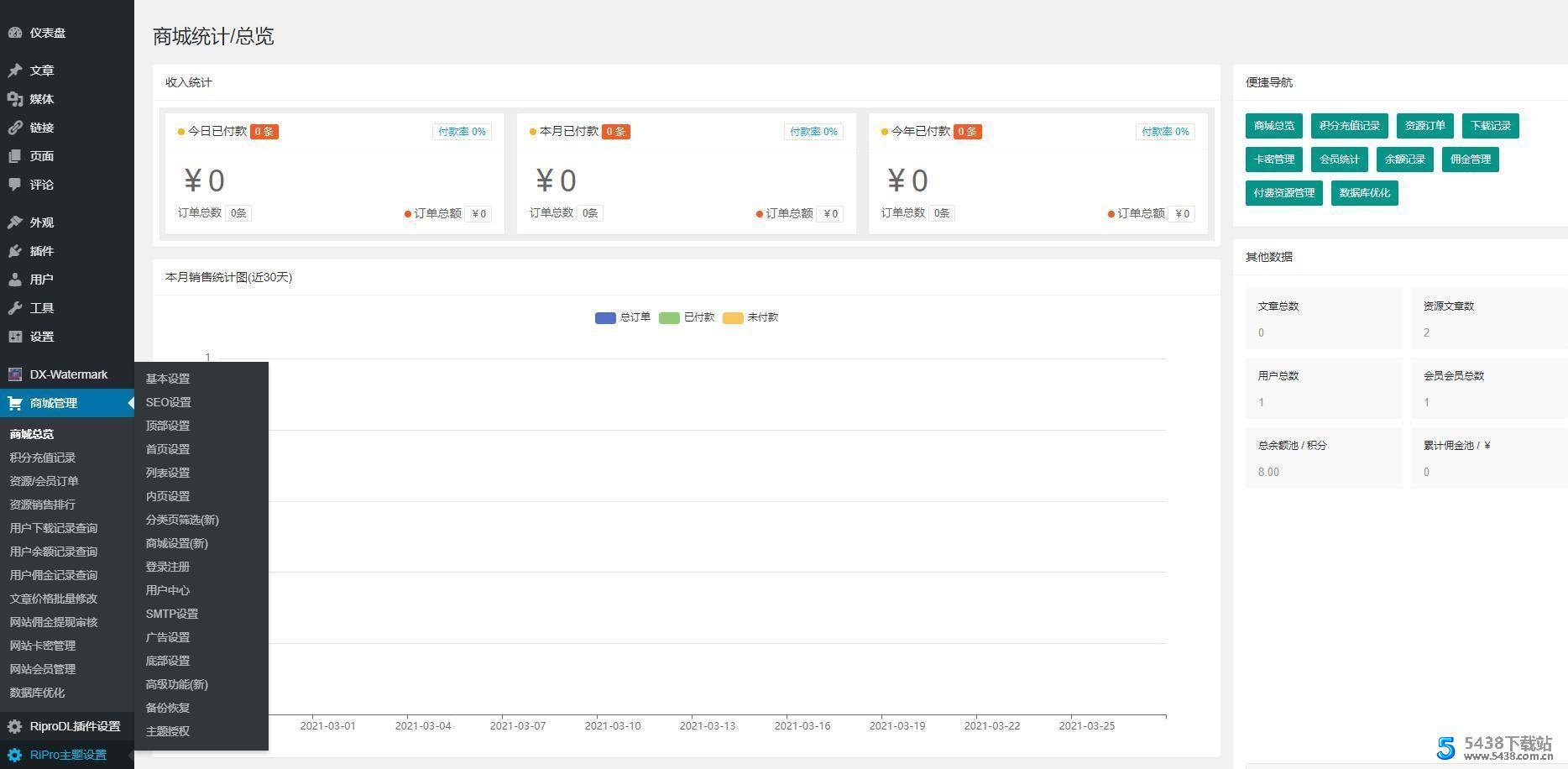Click the wrench icon for 工具

coord(15,308)
